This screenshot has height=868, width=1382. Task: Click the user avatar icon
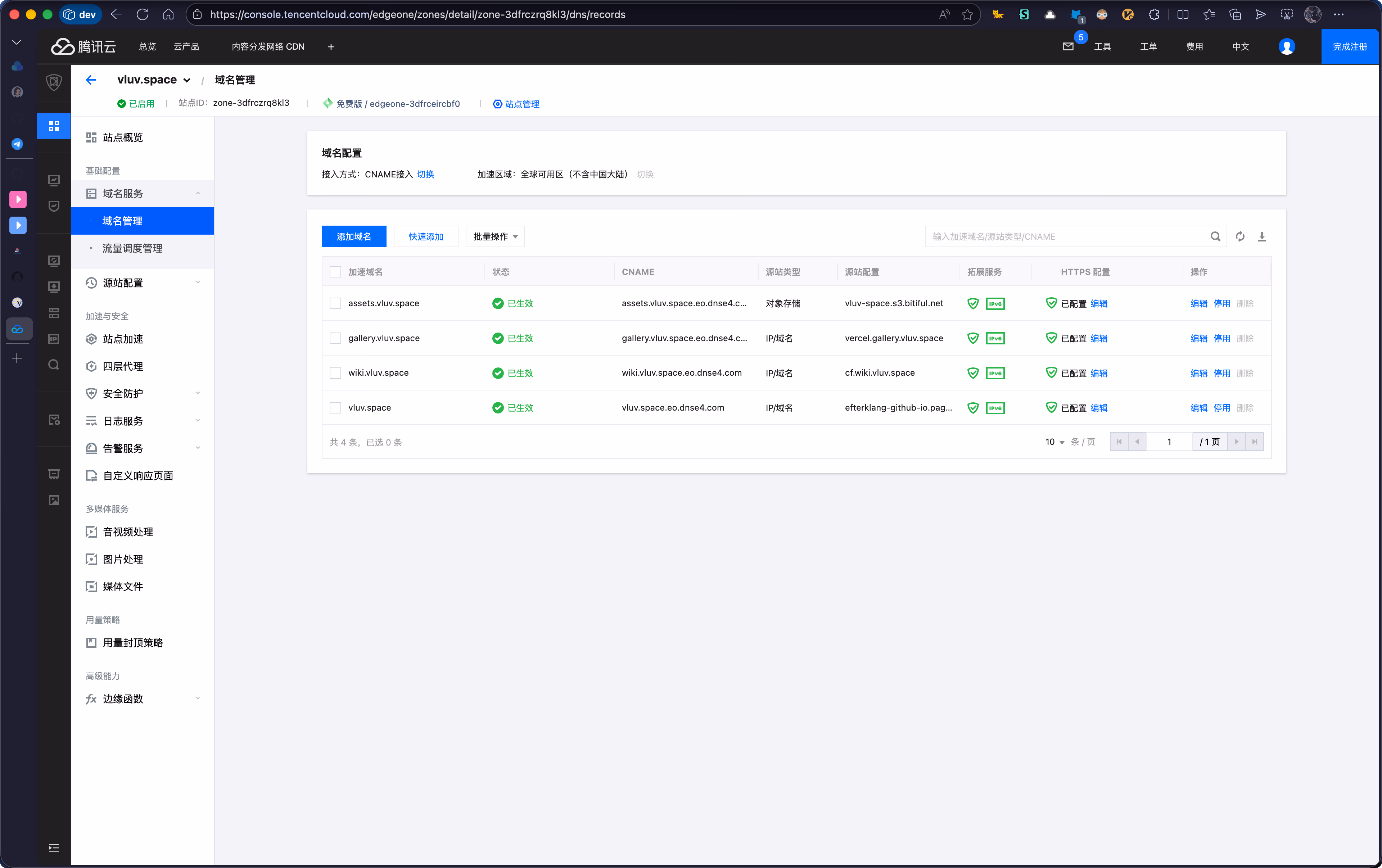click(1287, 46)
